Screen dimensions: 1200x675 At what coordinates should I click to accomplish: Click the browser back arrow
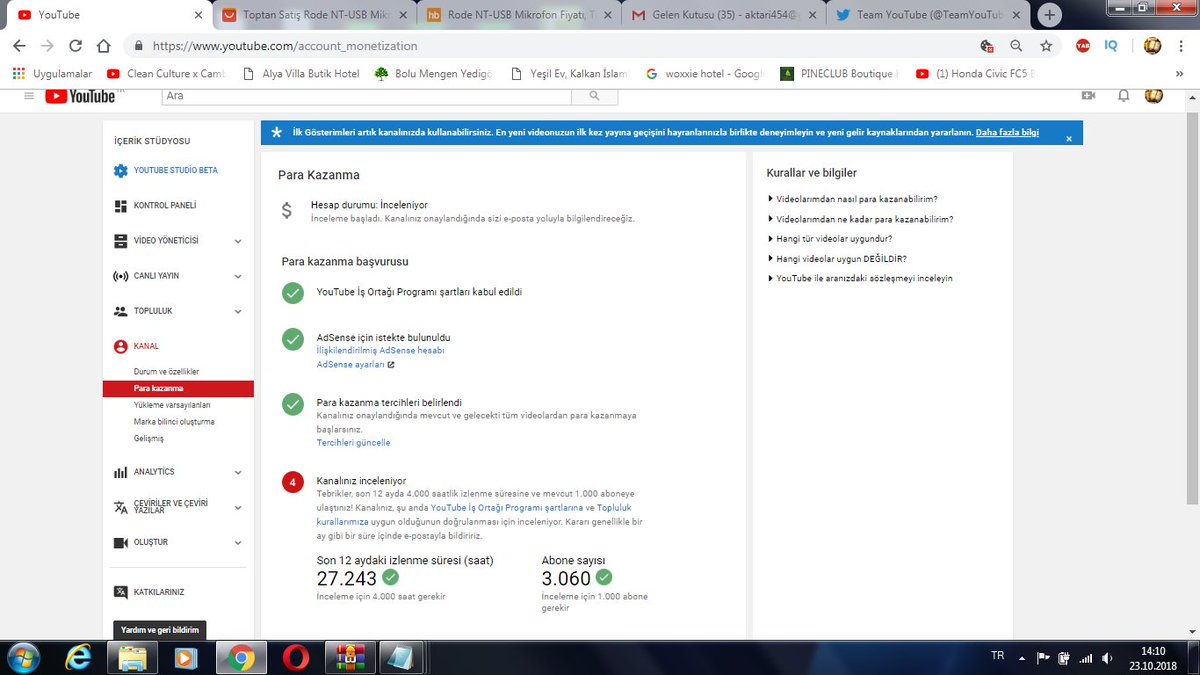(20, 46)
